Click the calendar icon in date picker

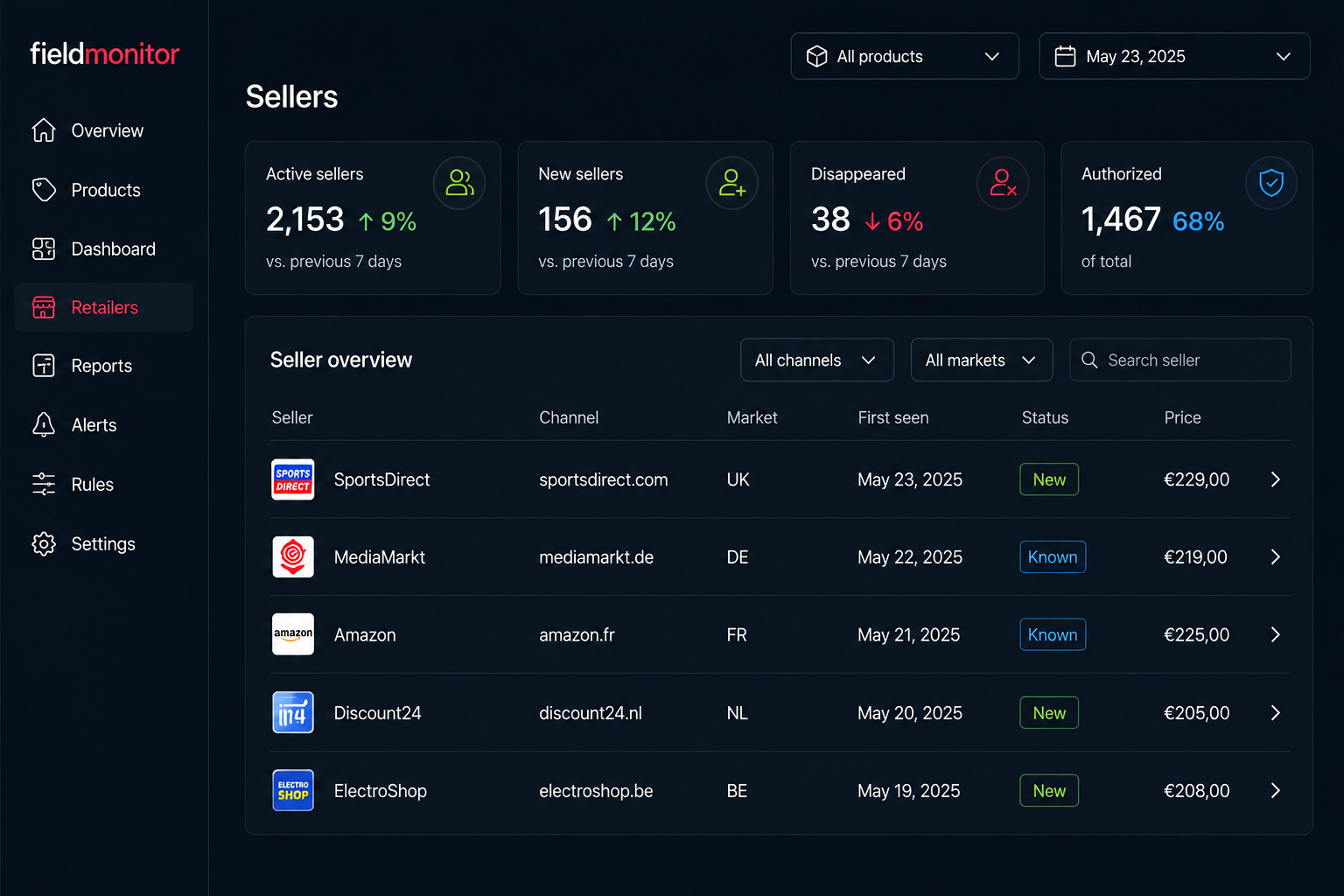point(1065,56)
